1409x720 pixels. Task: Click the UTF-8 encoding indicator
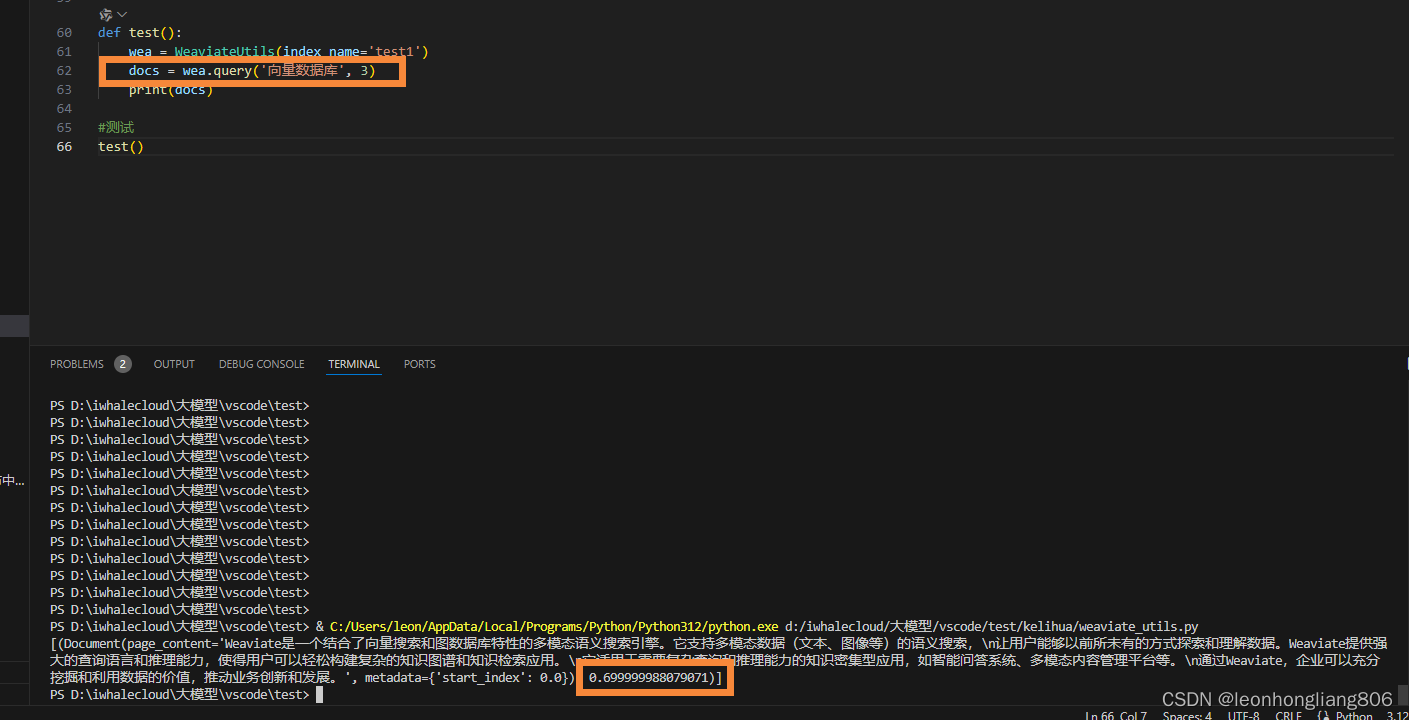coord(1243,715)
